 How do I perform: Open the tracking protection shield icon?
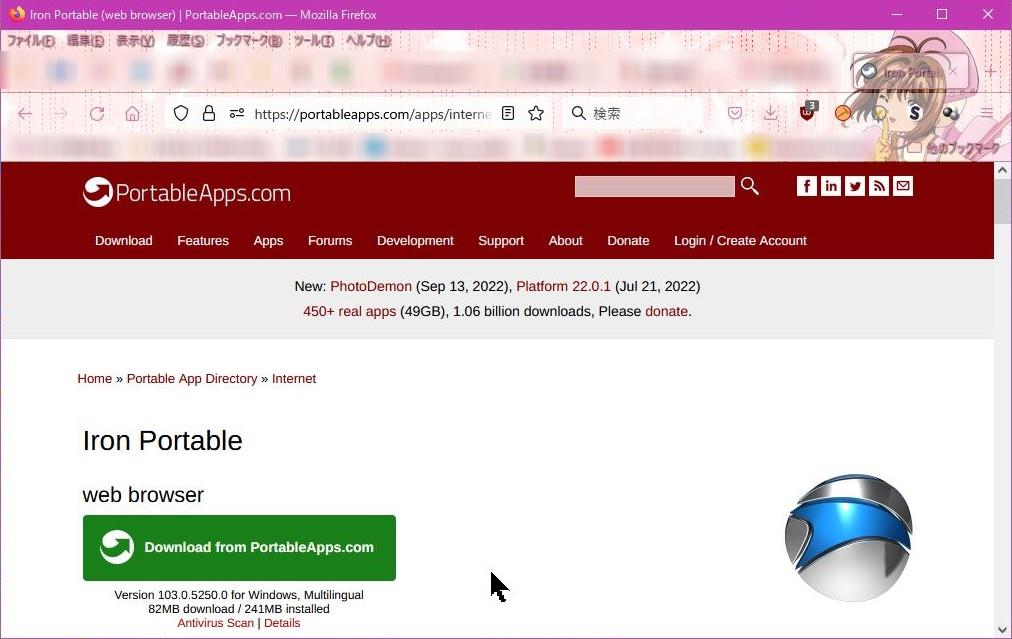pyautogui.click(x=181, y=114)
